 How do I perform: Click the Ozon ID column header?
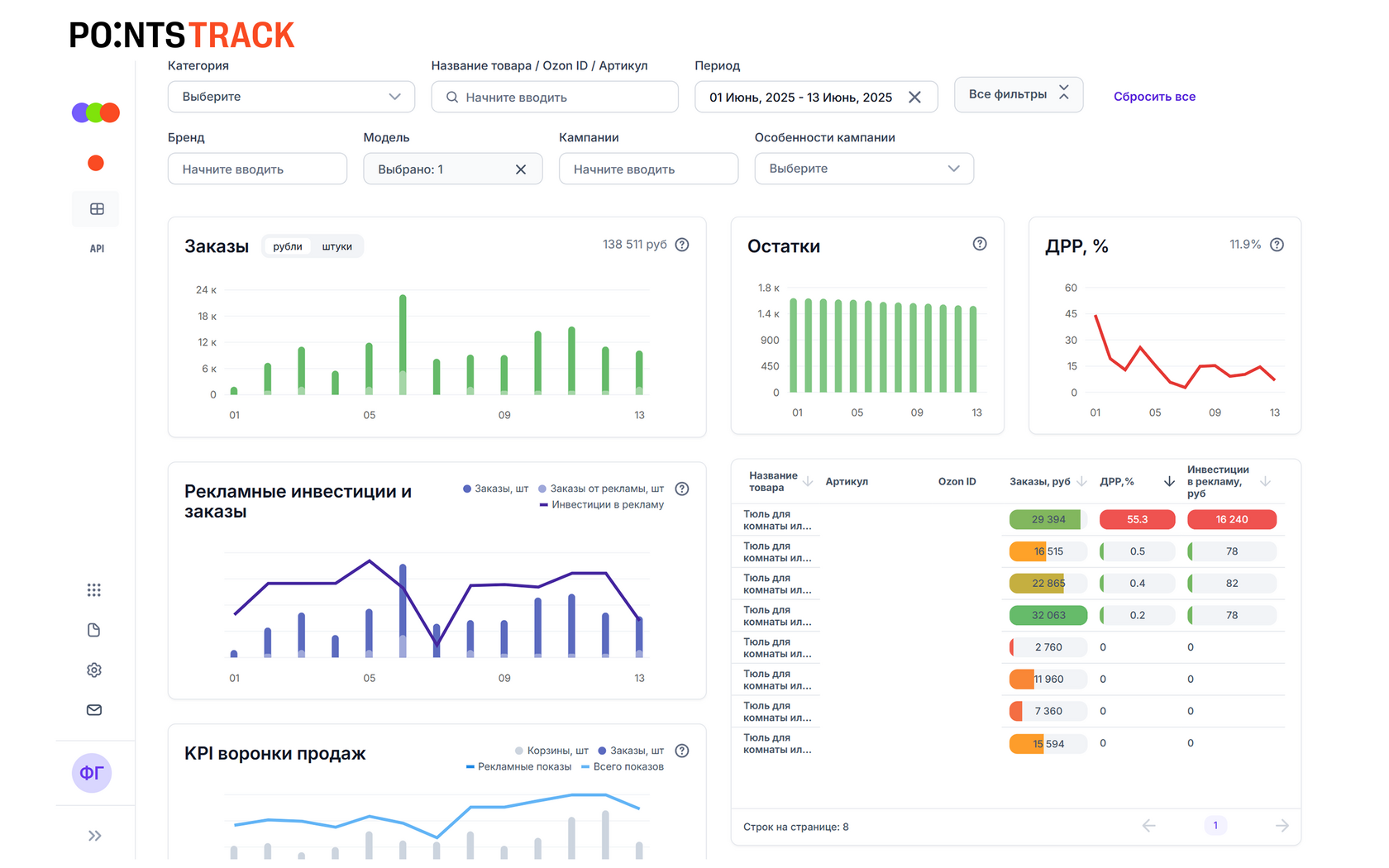[957, 482]
